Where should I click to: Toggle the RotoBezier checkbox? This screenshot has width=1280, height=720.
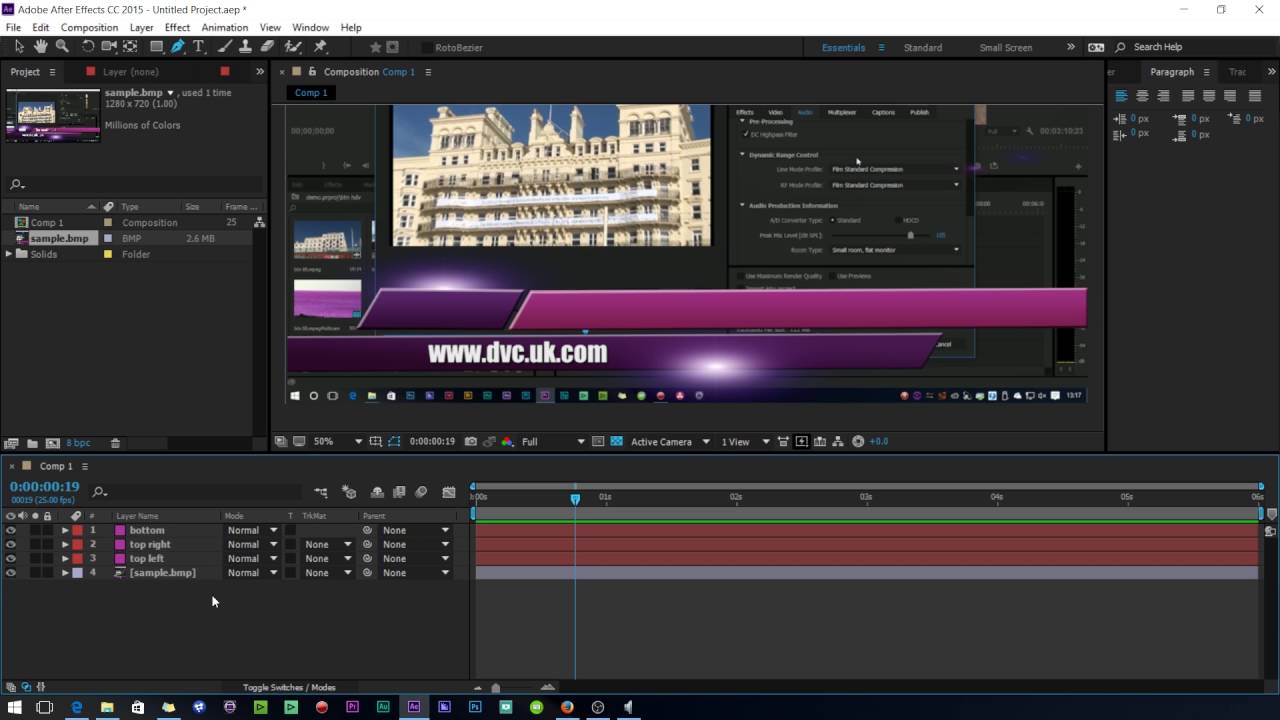[427, 47]
